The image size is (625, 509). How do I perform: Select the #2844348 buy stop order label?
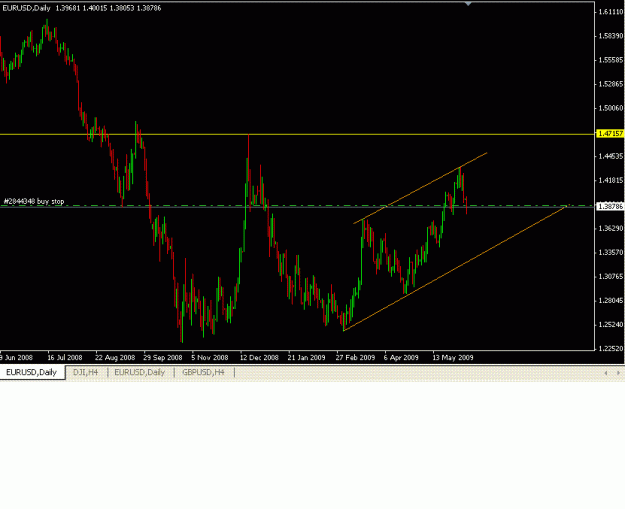point(34,201)
